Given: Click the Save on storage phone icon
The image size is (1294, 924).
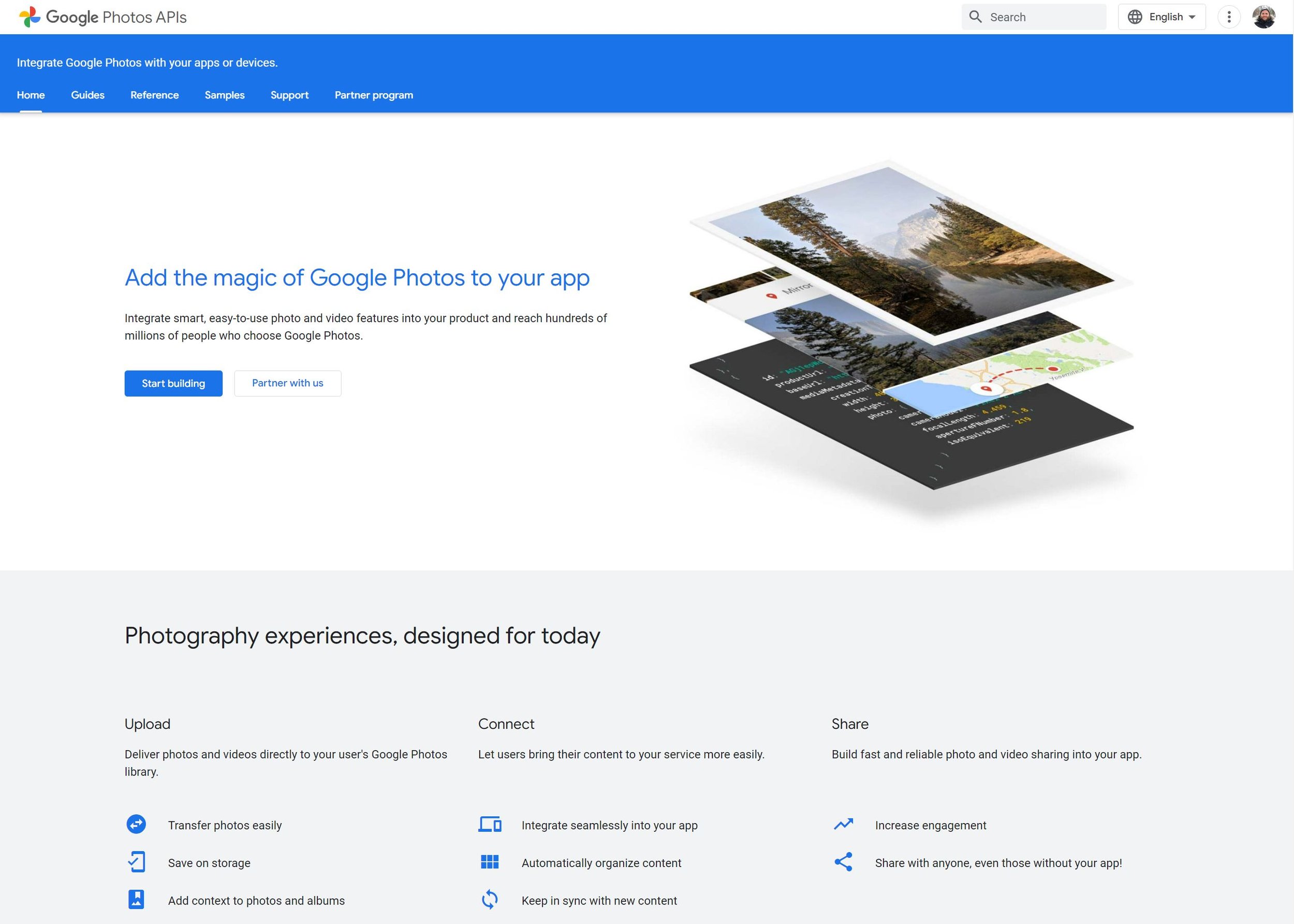Looking at the screenshot, I should click(x=137, y=862).
